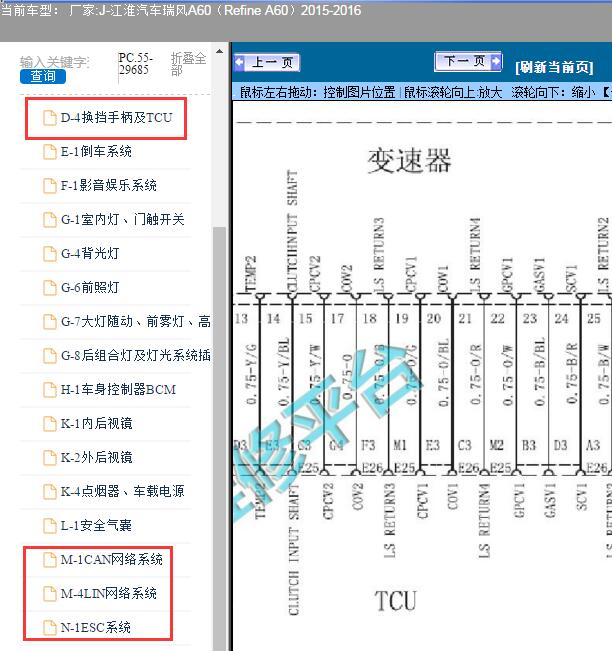The height and width of the screenshot is (651, 612).
Task: Click the file icon beside G-8后组合灯
Action: click(50, 356)
